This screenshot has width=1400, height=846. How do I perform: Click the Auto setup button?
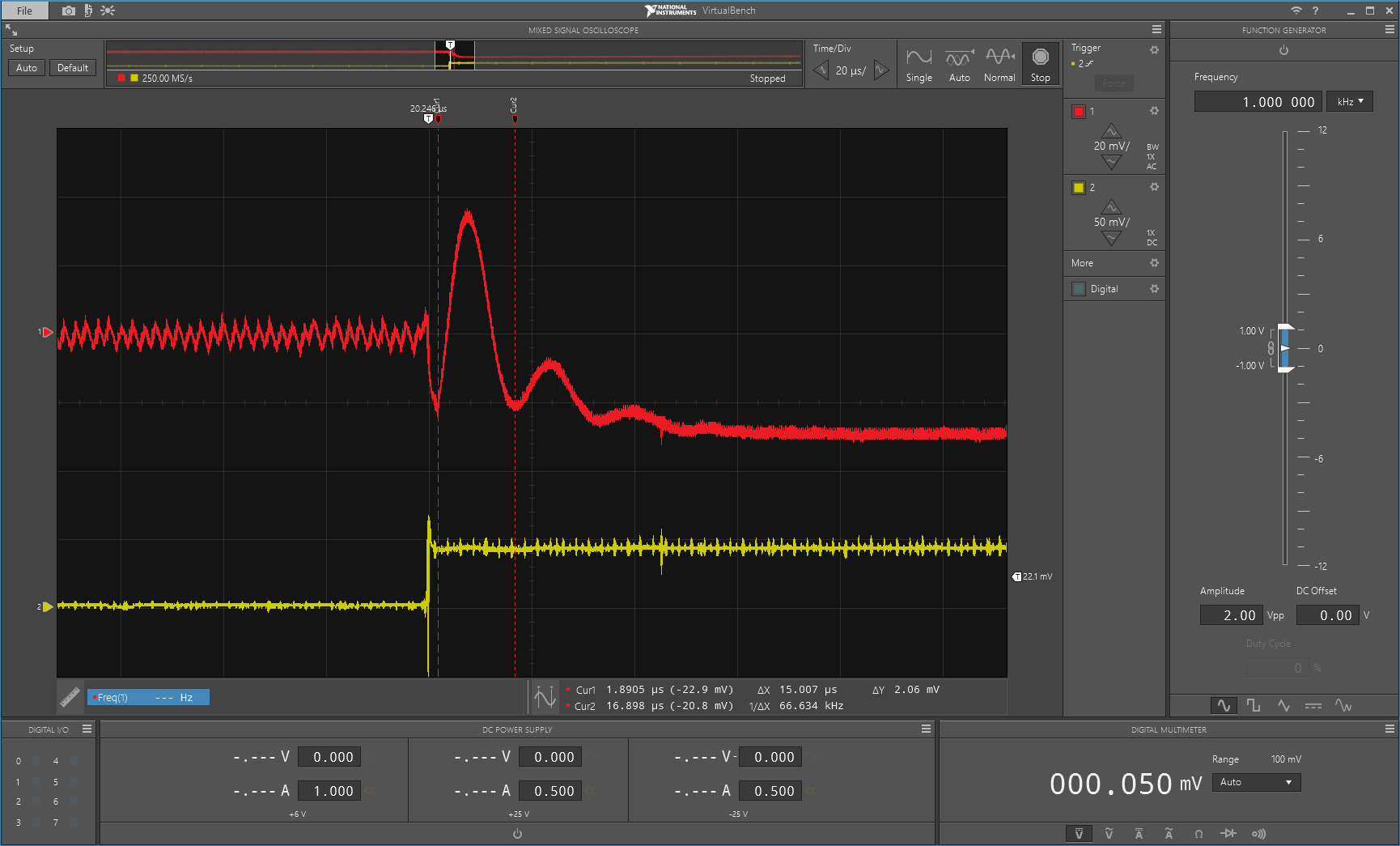27,68
